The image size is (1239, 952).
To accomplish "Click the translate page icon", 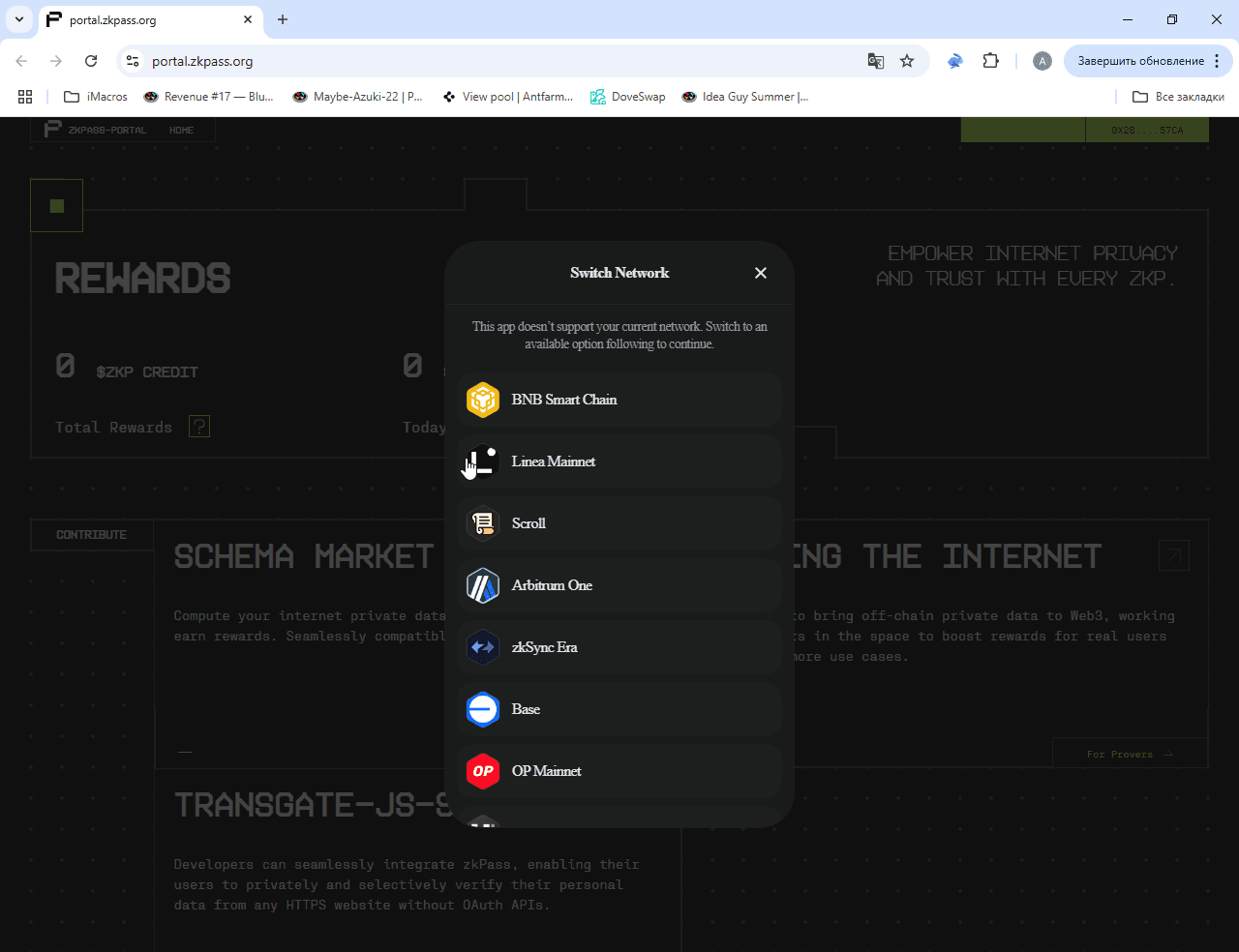I will [876, 61].
